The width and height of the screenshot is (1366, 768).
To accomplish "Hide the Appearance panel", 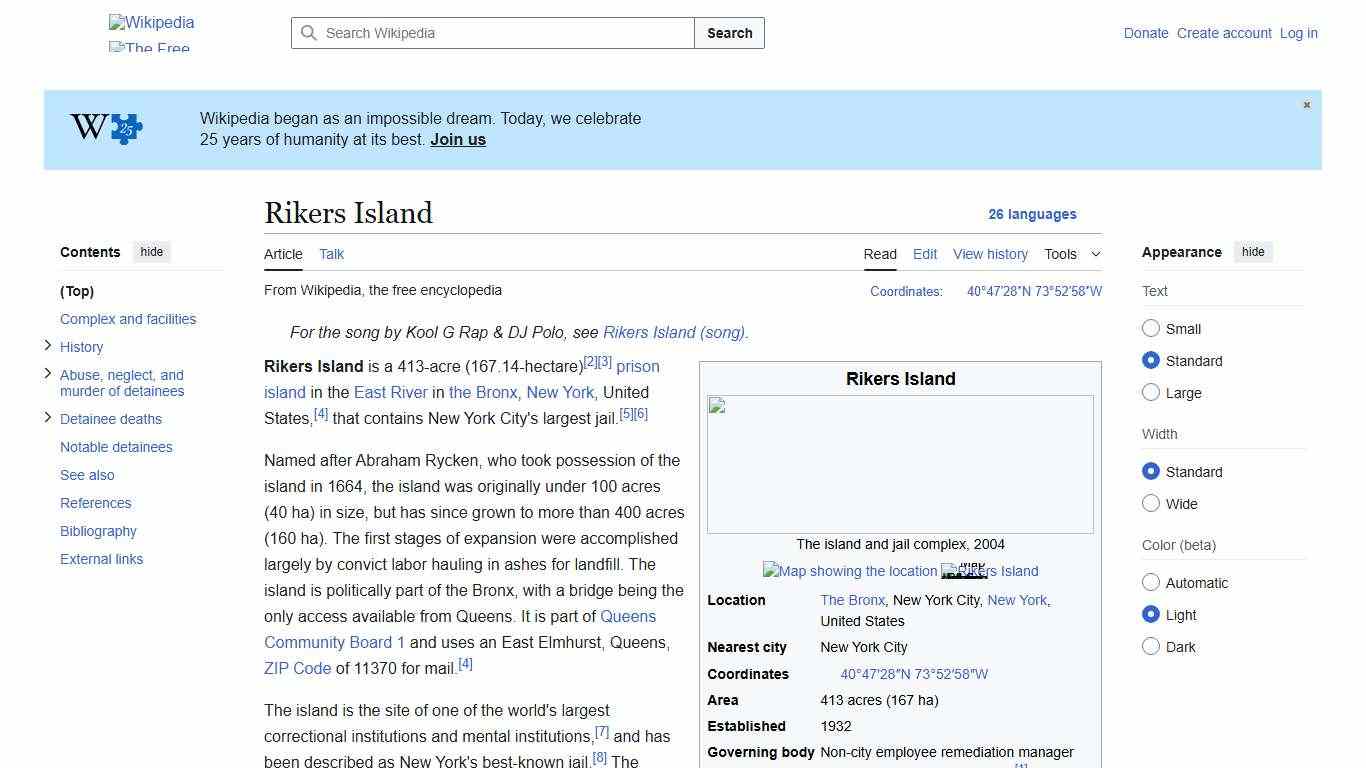I will tap(1253, 252).
